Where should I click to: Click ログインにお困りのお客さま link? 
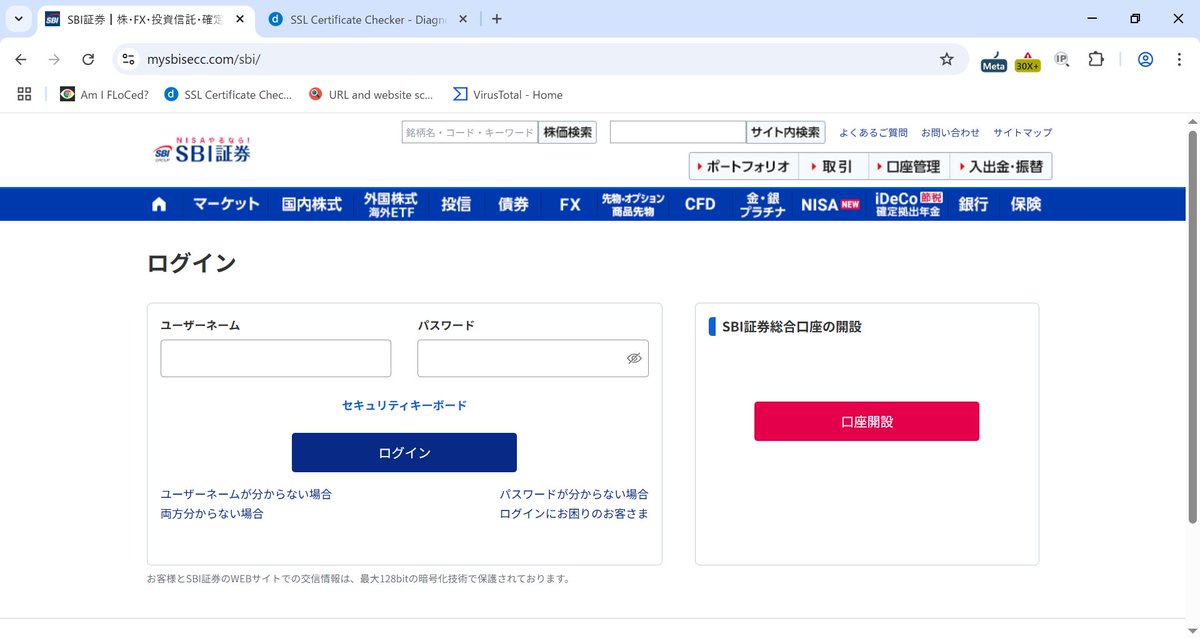click(x=574, y=513)
